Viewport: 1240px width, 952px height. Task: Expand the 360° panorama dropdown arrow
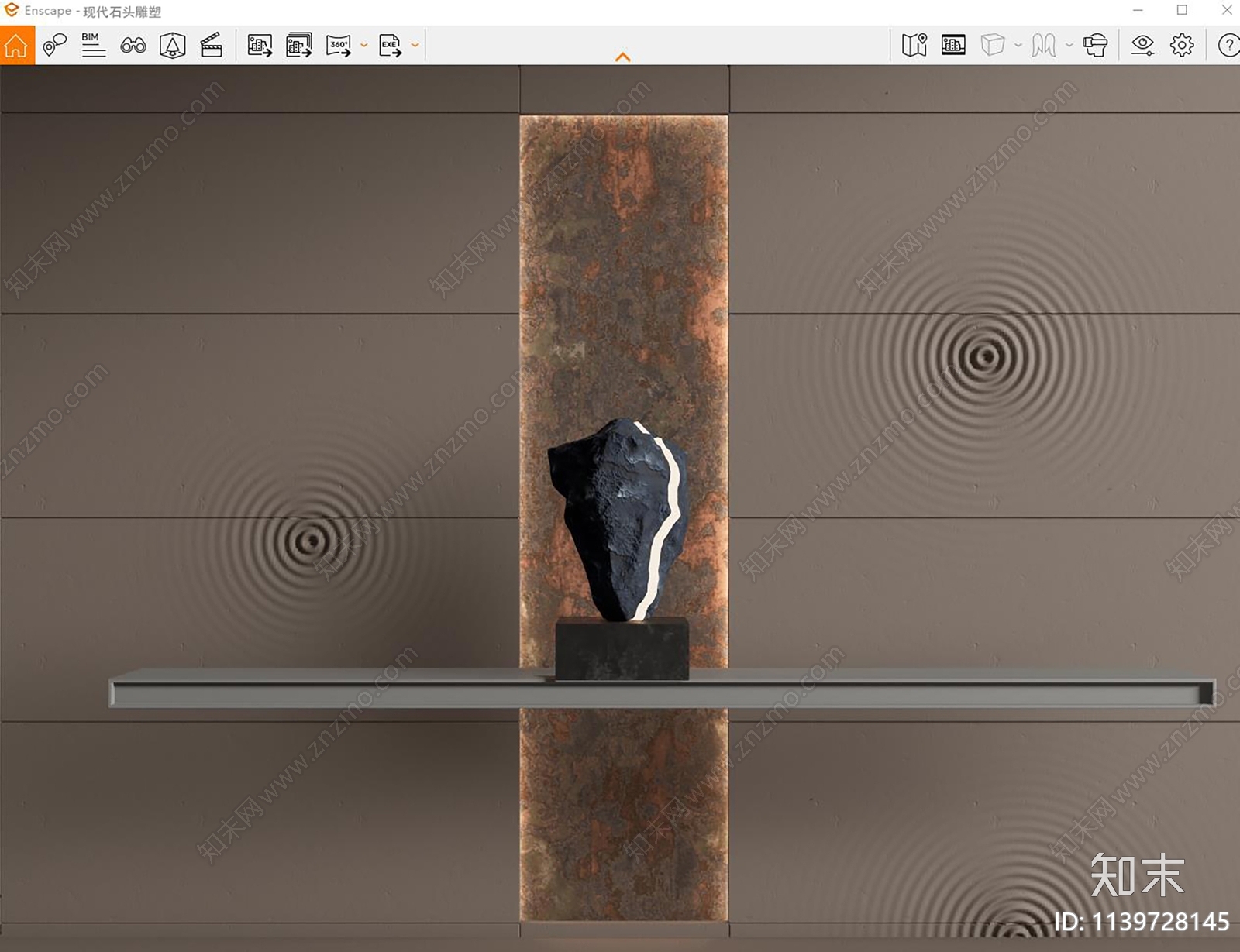(x=363, y=46)
